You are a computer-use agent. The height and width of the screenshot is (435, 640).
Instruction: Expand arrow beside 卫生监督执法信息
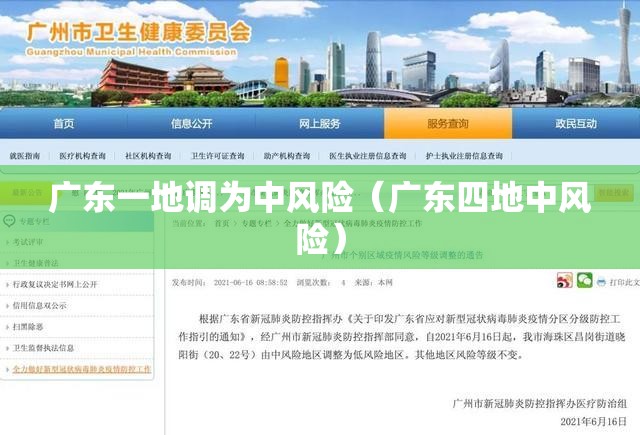click(7, 348)
